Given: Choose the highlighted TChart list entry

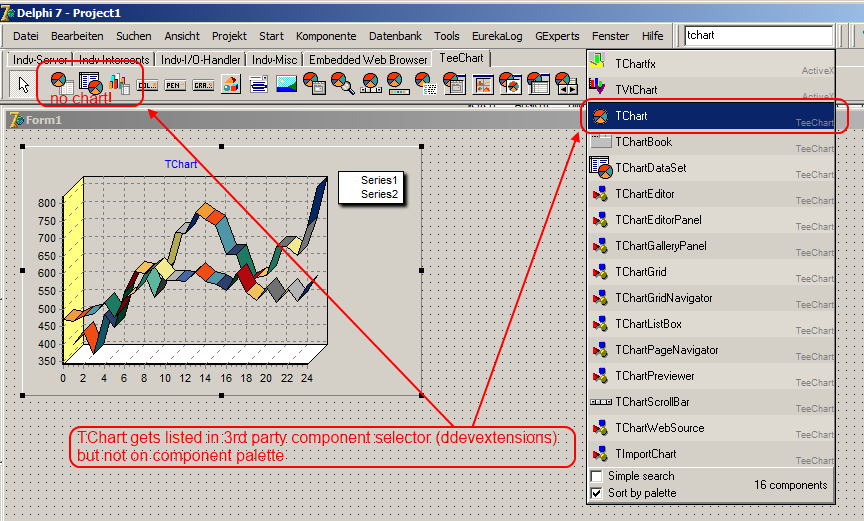Looking at the screenshot, I should click(711, 116).
